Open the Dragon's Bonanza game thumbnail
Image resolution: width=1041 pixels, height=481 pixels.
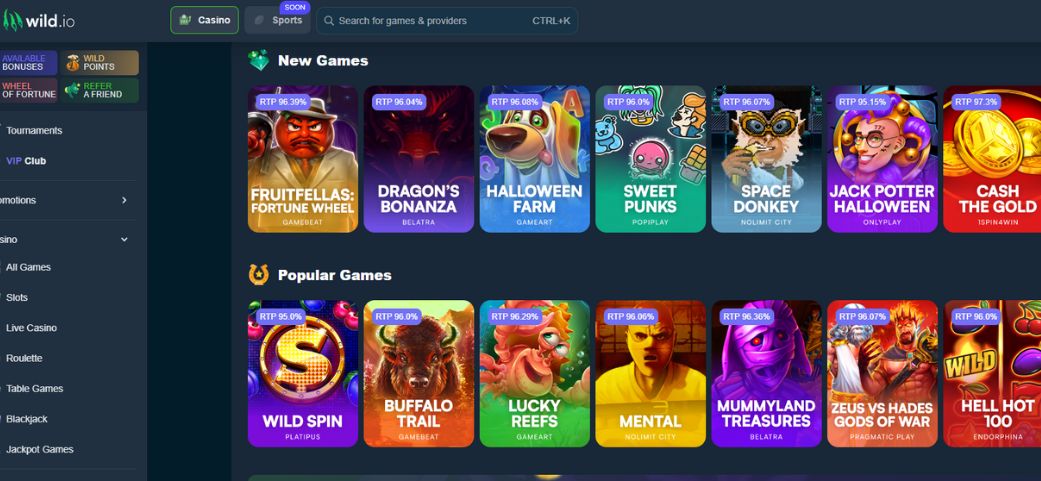point(419,159)
